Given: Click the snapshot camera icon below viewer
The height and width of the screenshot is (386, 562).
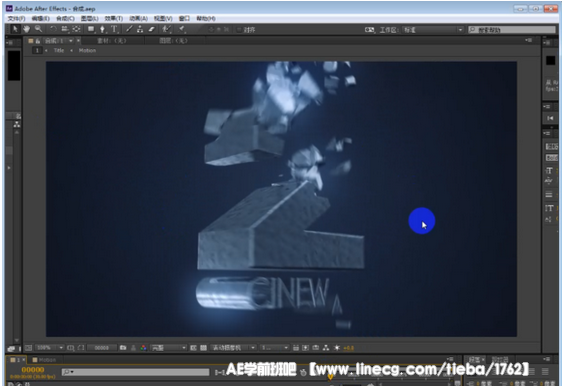Looking at the screenshot, I should [x=123, y=348].
